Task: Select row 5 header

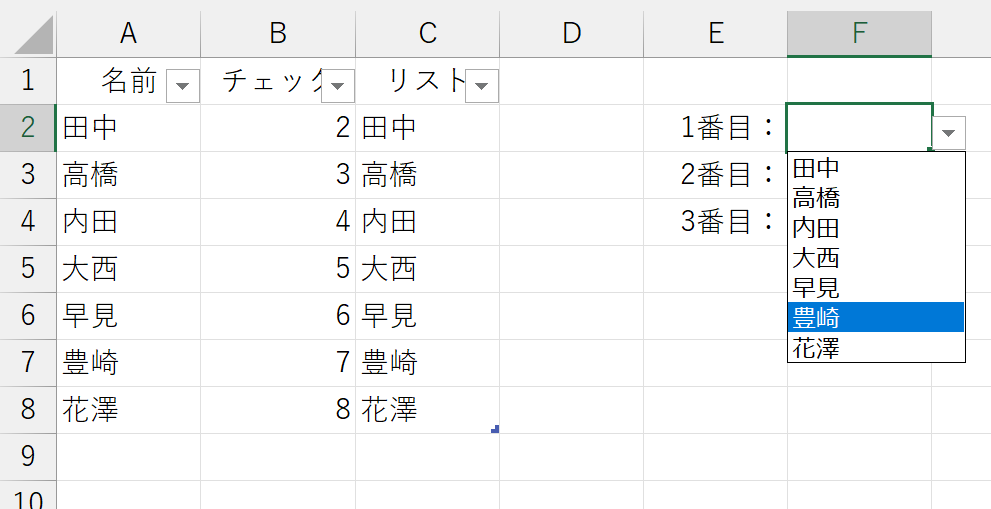Action: pyautogui.click(x=28, y=269)
